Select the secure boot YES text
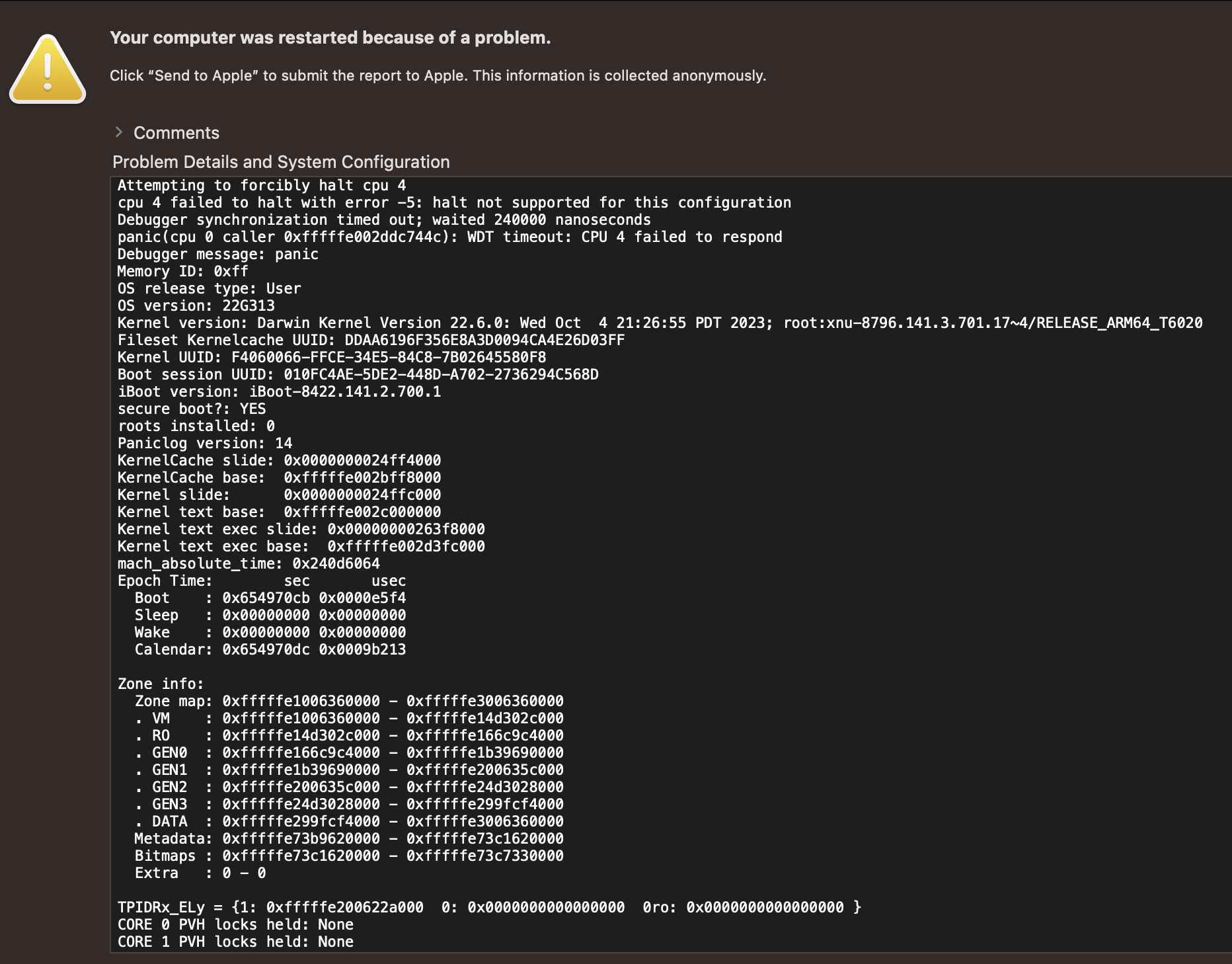Viewport: 1232px width, 964px height. [192, 409]
